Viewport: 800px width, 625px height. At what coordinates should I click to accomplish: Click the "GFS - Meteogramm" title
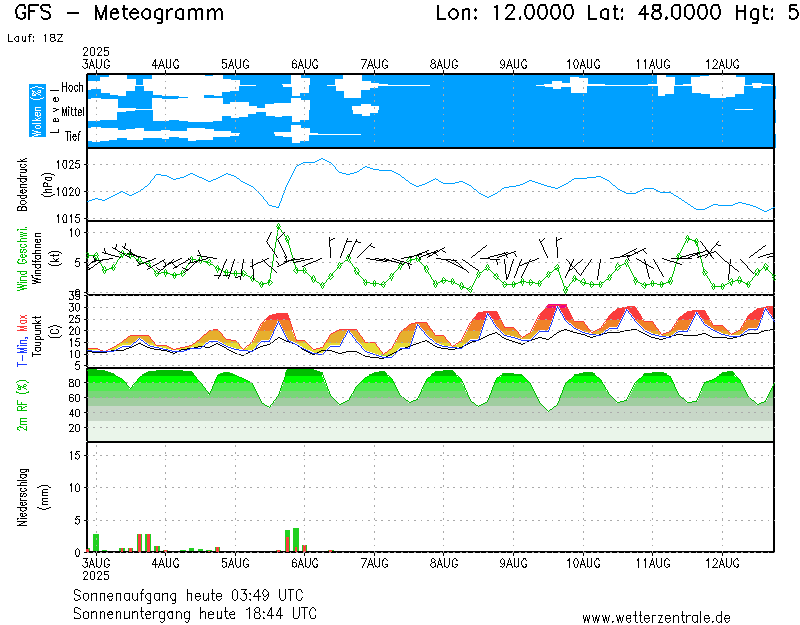[x=119, y=13]
